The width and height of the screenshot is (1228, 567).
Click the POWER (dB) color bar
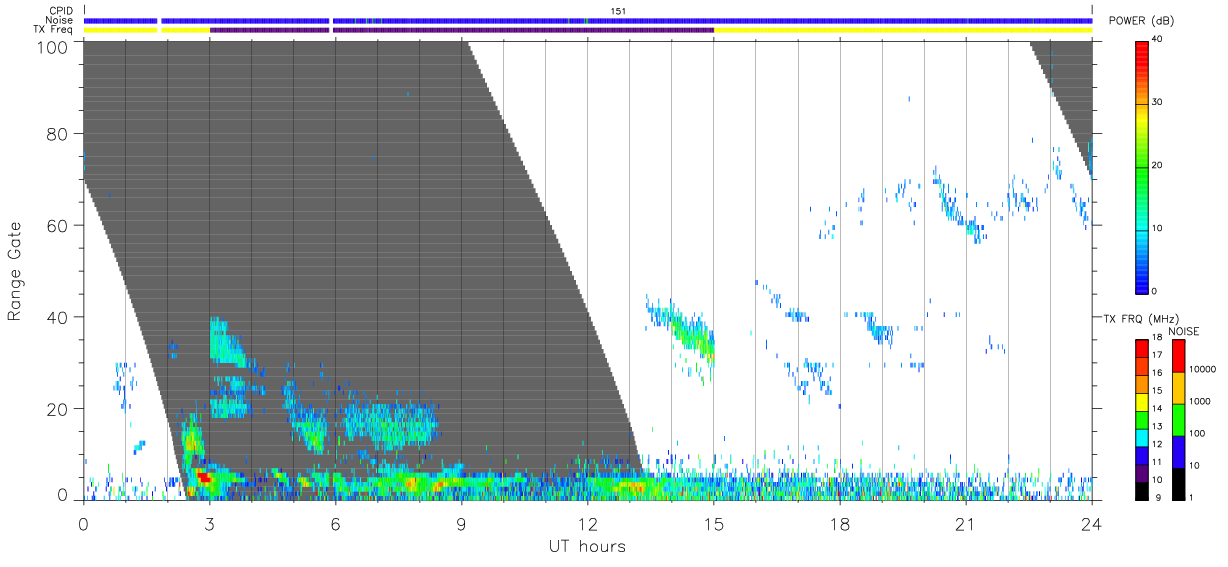[x=1142, y=166]
